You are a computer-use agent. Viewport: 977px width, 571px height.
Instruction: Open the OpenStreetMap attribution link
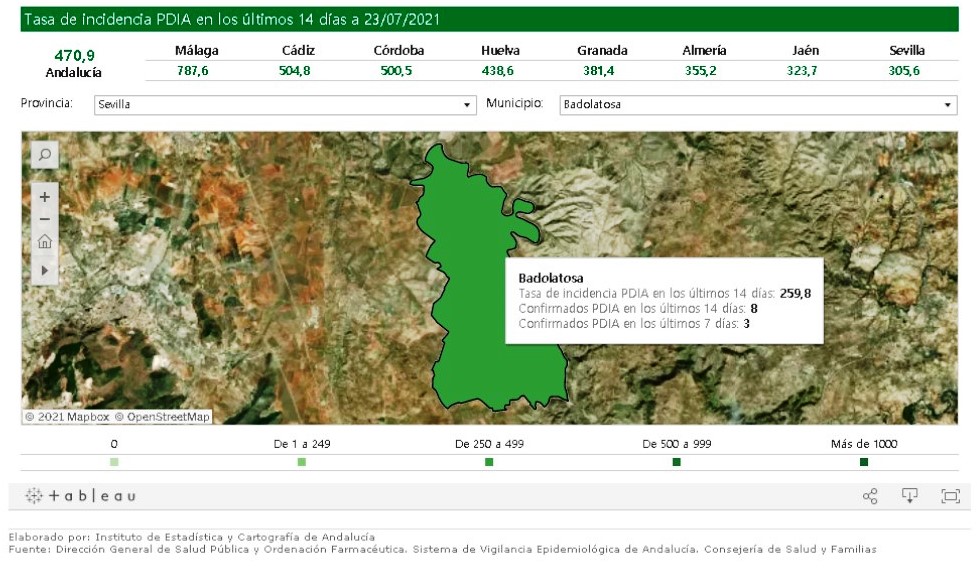167,417
